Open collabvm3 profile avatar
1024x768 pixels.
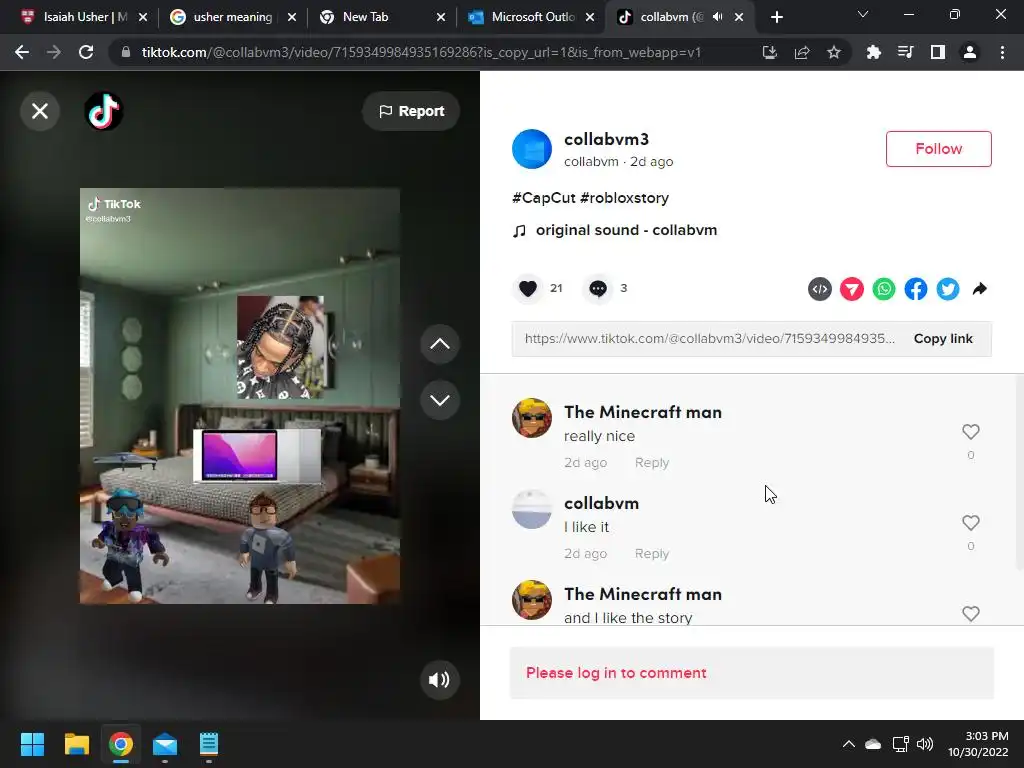(x=532, y=149)
